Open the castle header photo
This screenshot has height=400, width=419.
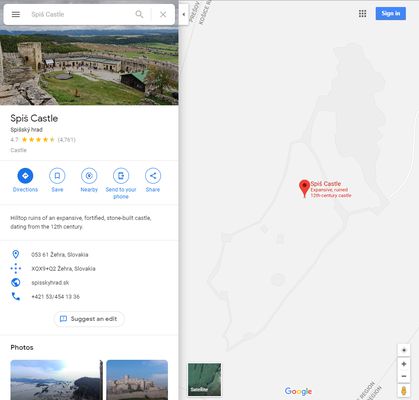tap(89, 67)
